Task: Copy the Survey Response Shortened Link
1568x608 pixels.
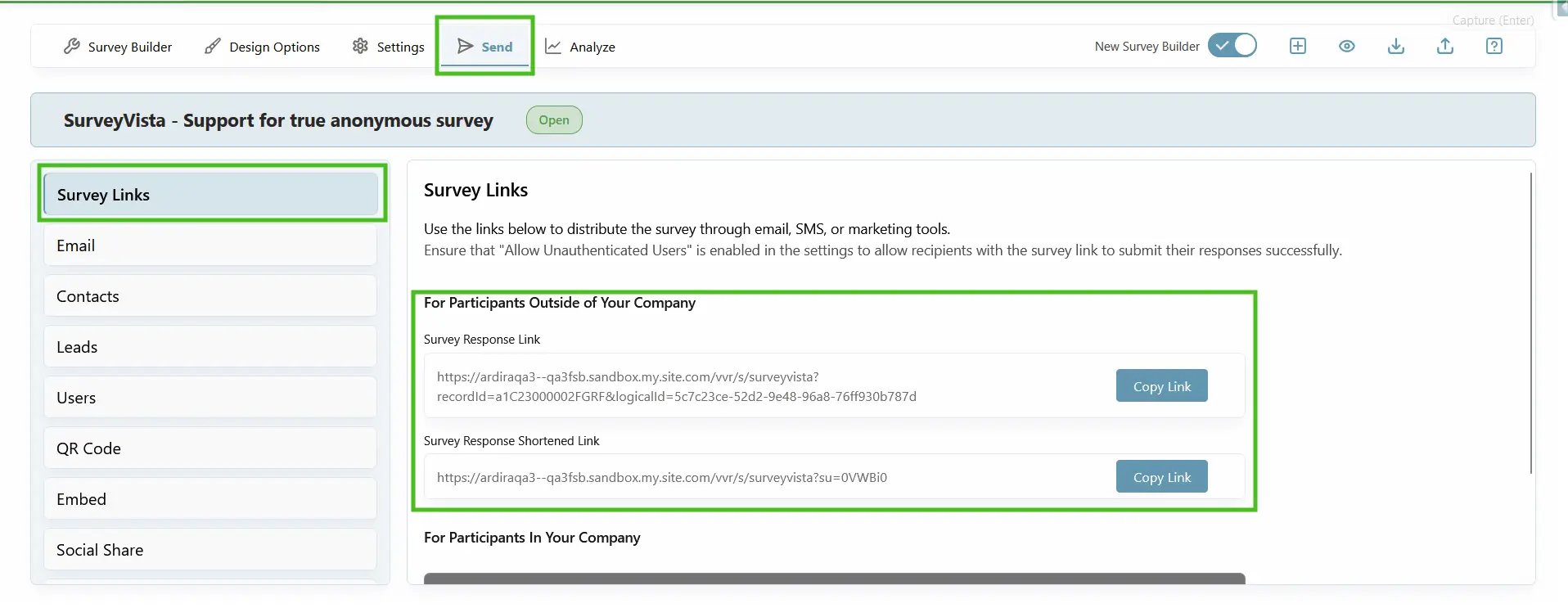Action: point(1162,477)
